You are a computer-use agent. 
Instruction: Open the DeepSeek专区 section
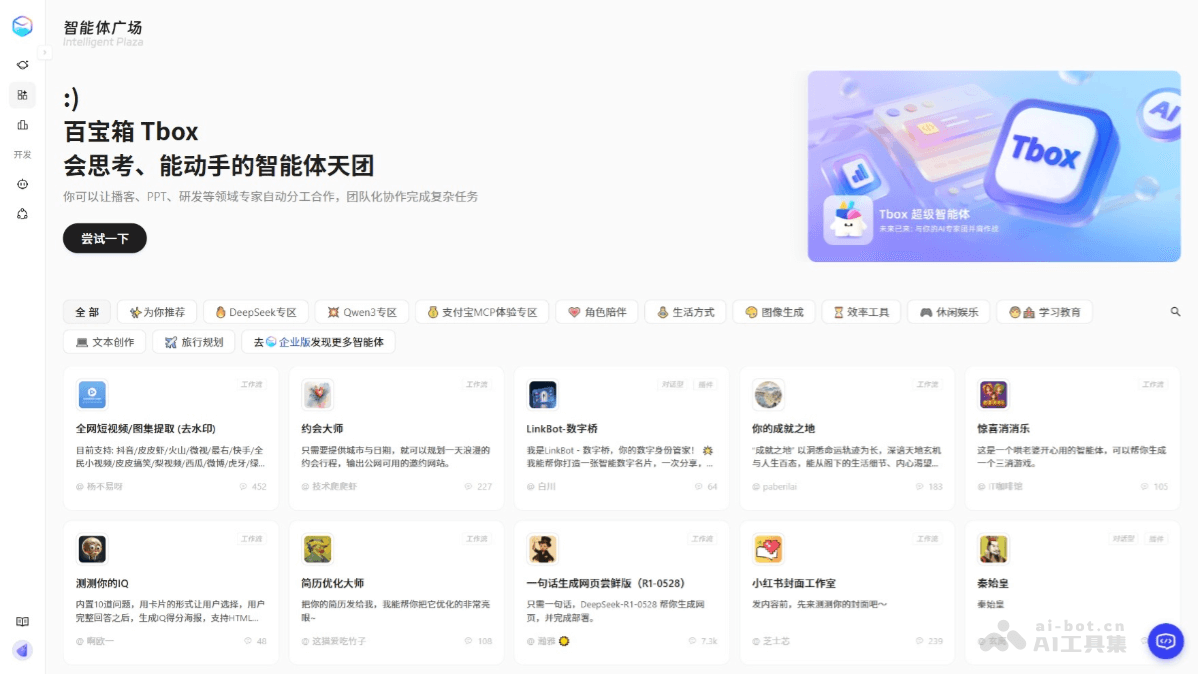(x=255, y=311)
